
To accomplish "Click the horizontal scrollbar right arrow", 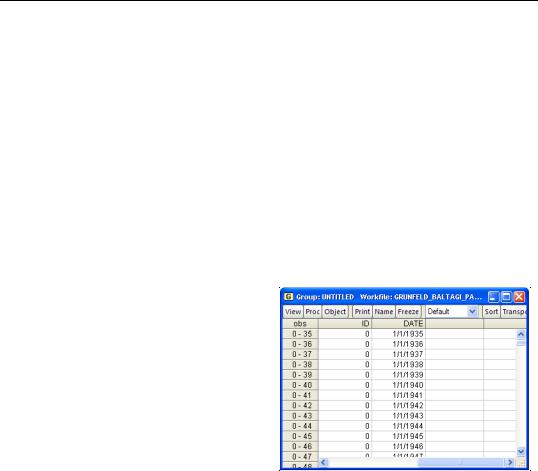I will point(510,462).
